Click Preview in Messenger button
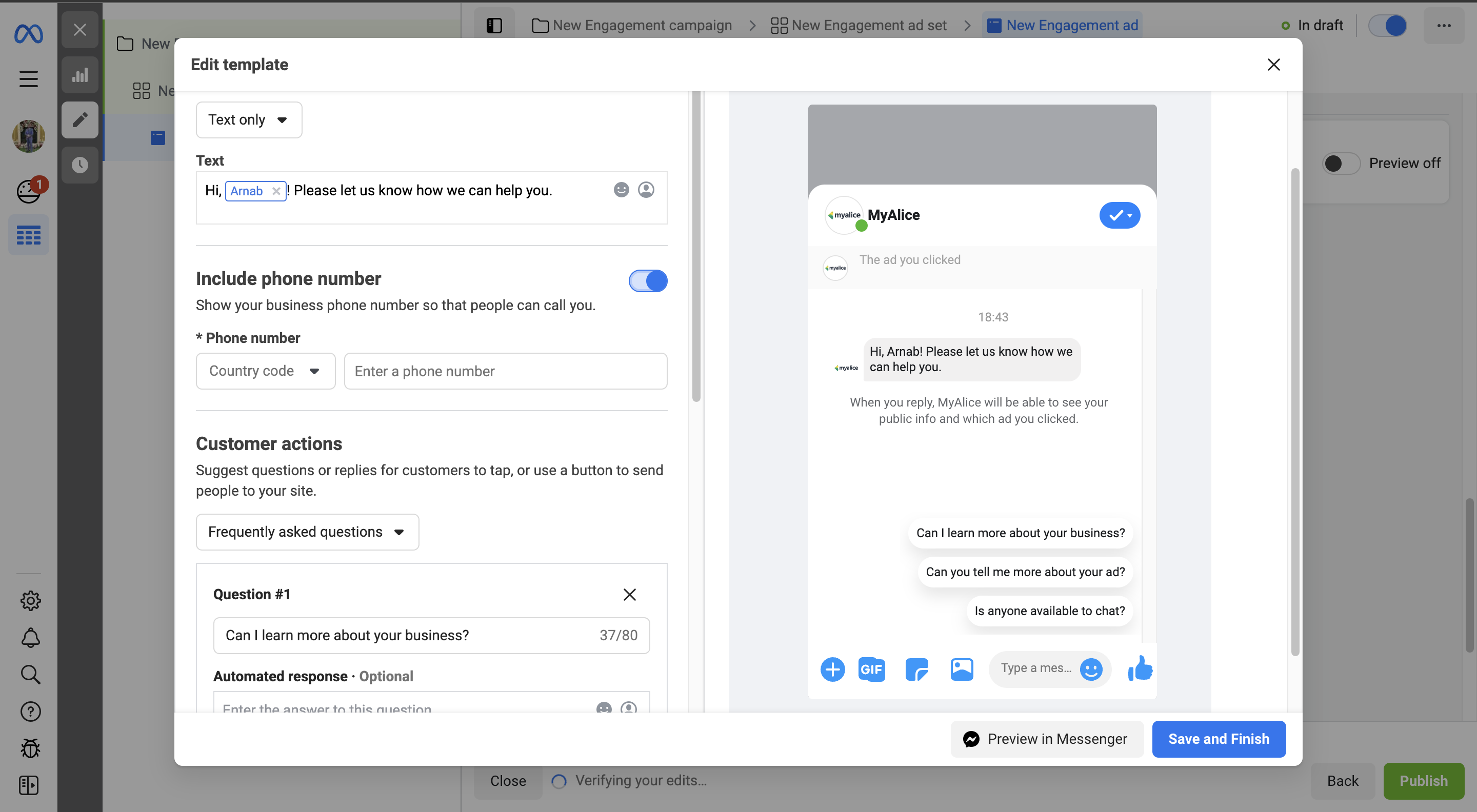This screenshot has width=1477, height=812. (x=1046, y=739)
